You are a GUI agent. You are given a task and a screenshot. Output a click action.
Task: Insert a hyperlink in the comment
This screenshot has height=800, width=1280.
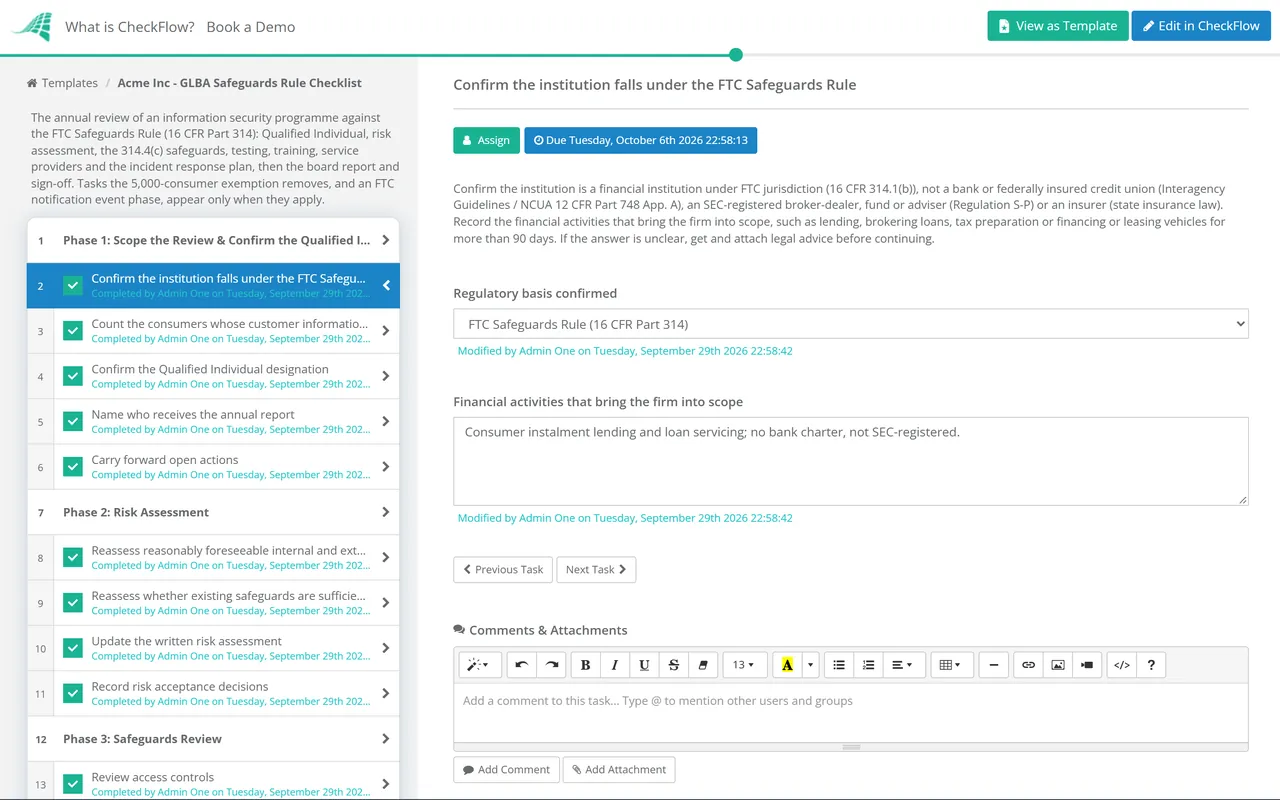[1028, 665]
